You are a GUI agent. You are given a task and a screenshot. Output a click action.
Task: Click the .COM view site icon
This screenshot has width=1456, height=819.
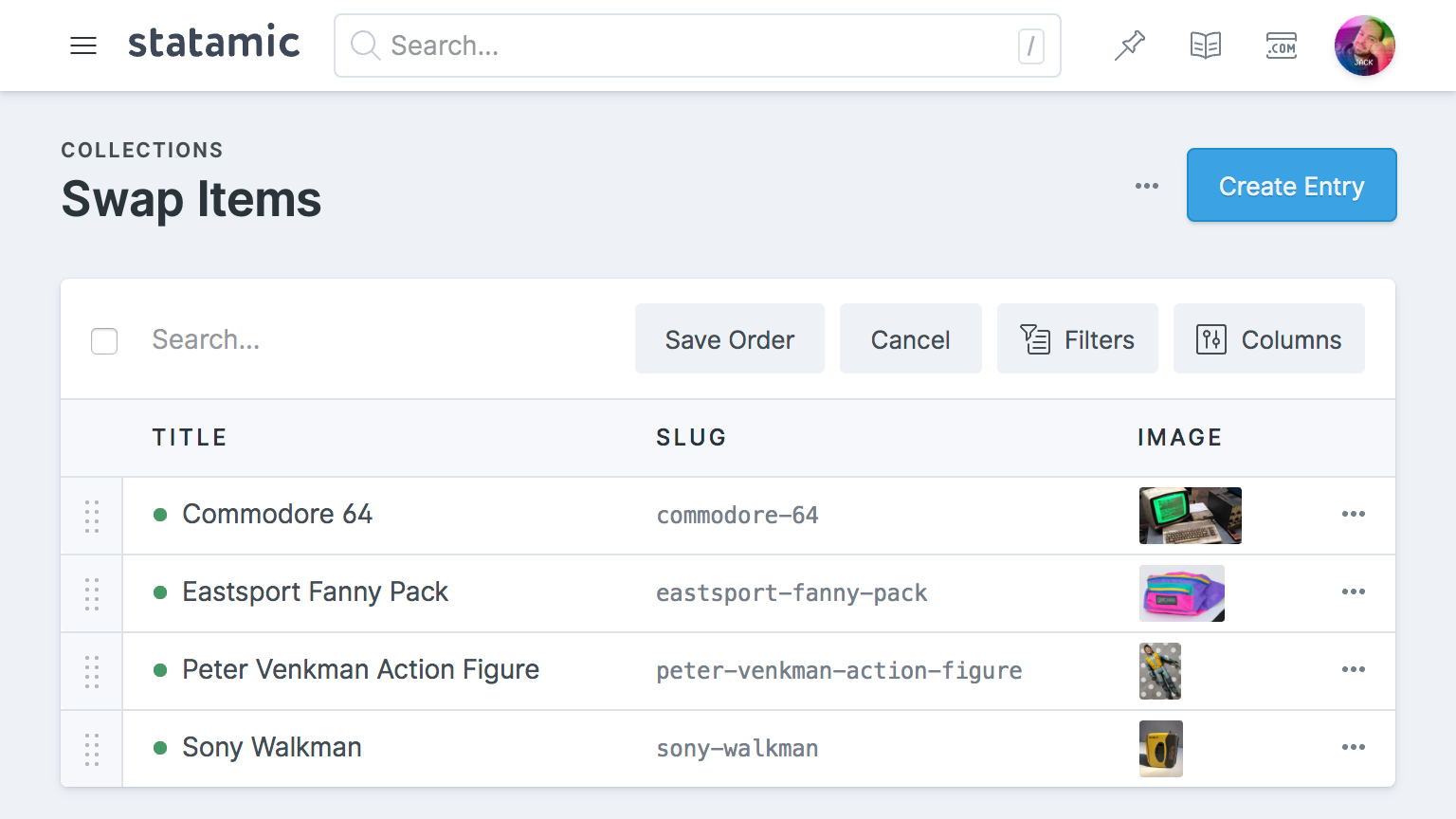pyautogui.click(x=1281, y=45)
